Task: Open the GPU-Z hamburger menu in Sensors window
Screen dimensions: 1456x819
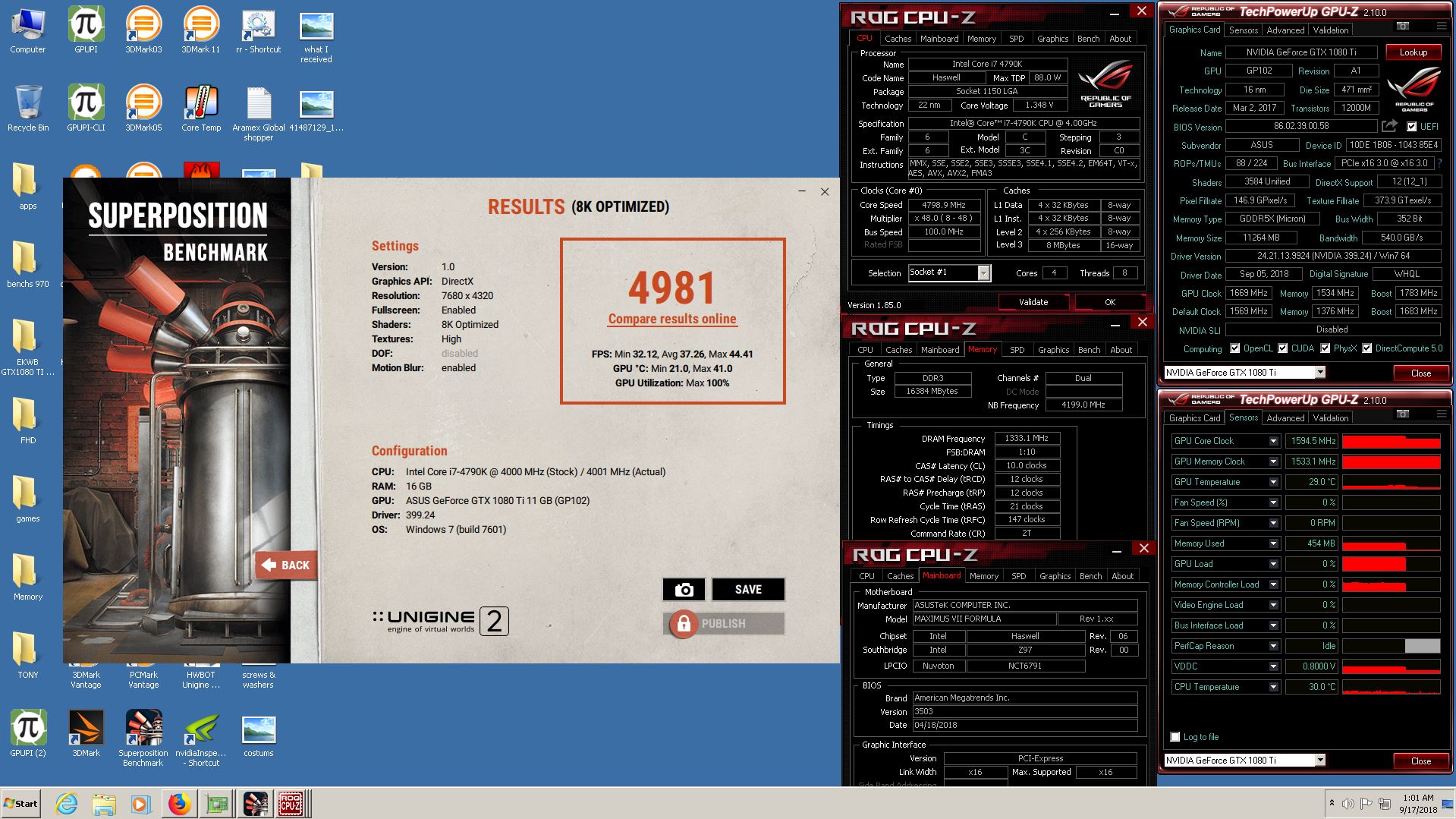Action: pos(1441,414)
